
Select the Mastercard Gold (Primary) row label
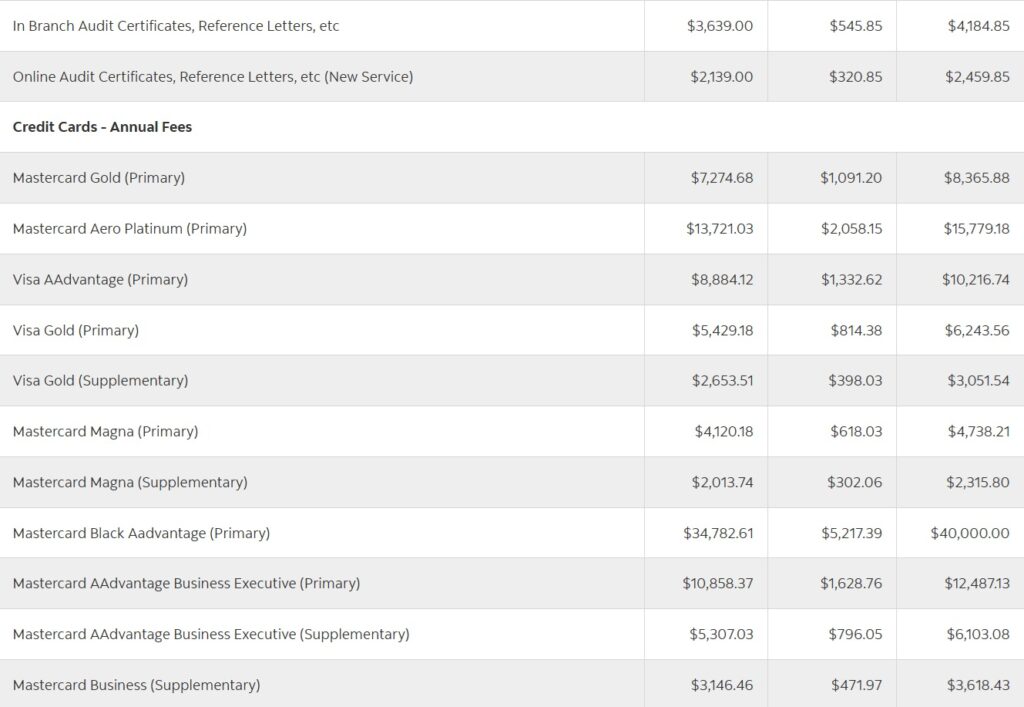point(99,178)
